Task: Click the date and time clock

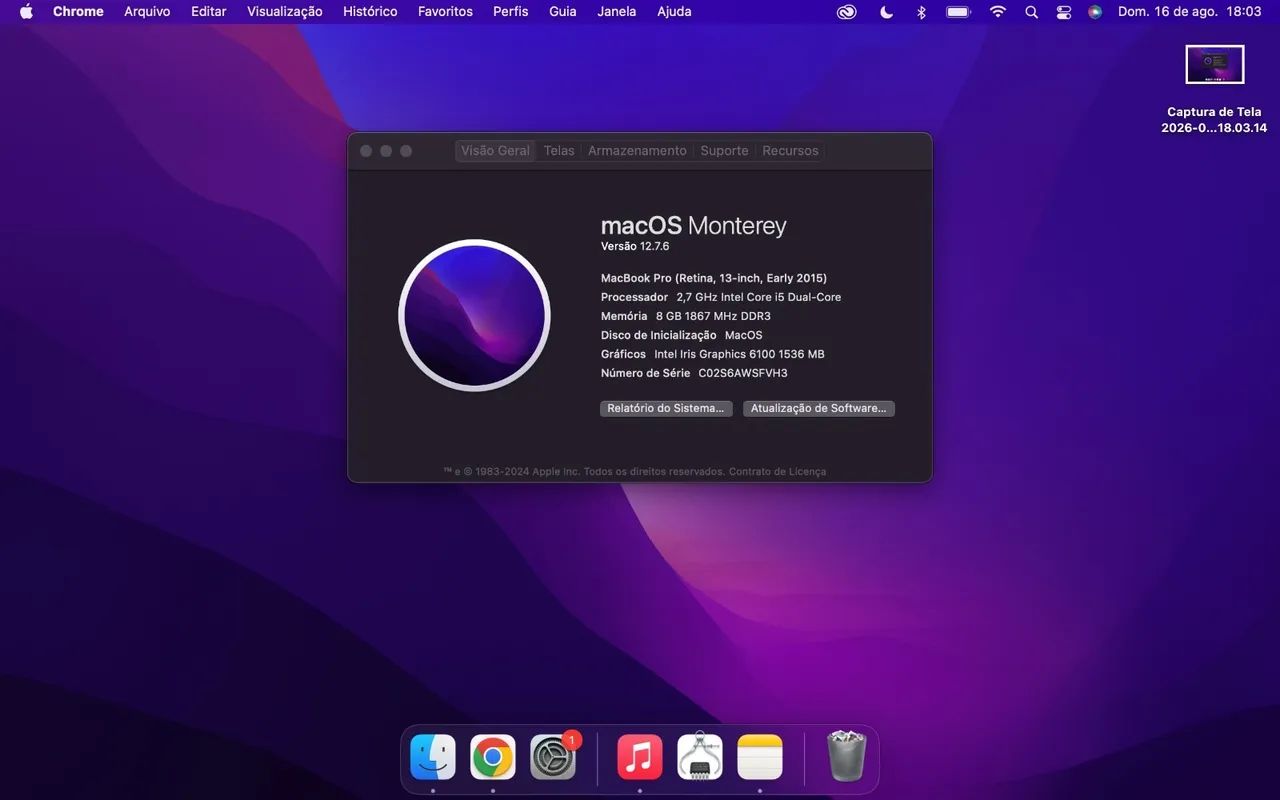Action: (1190, 12)
